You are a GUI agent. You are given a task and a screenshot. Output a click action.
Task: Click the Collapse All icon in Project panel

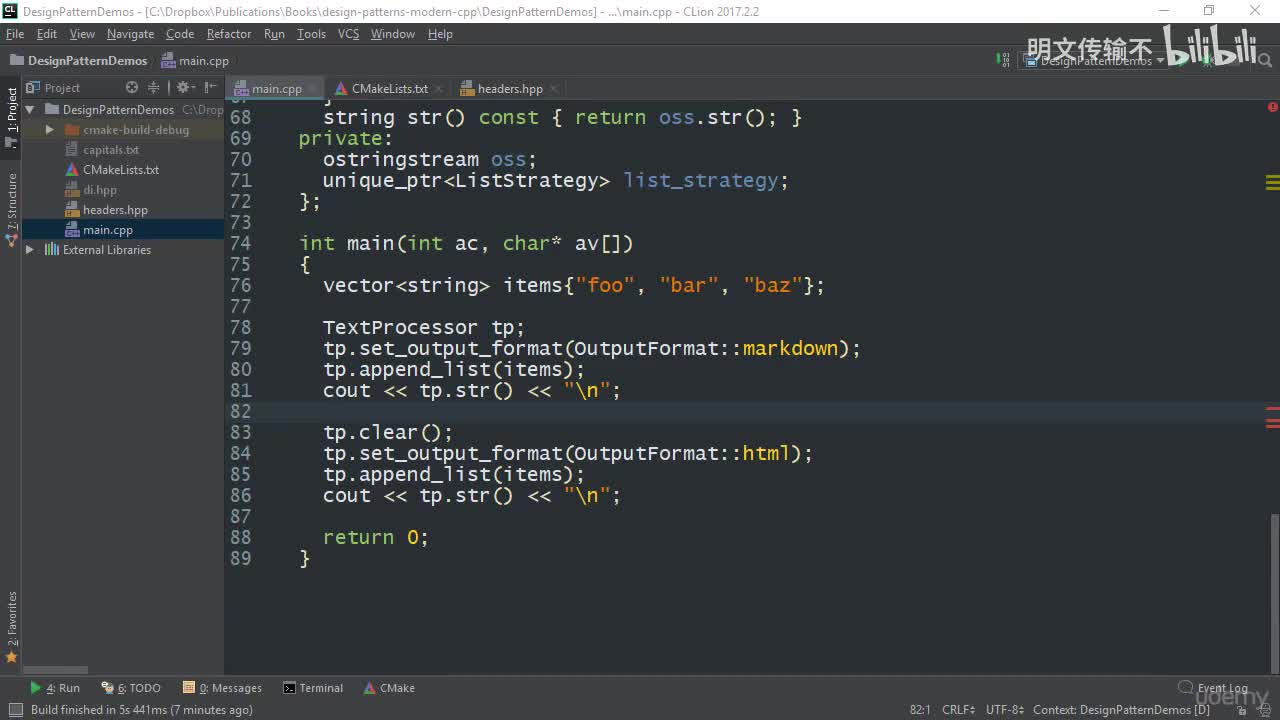(153, 88)
